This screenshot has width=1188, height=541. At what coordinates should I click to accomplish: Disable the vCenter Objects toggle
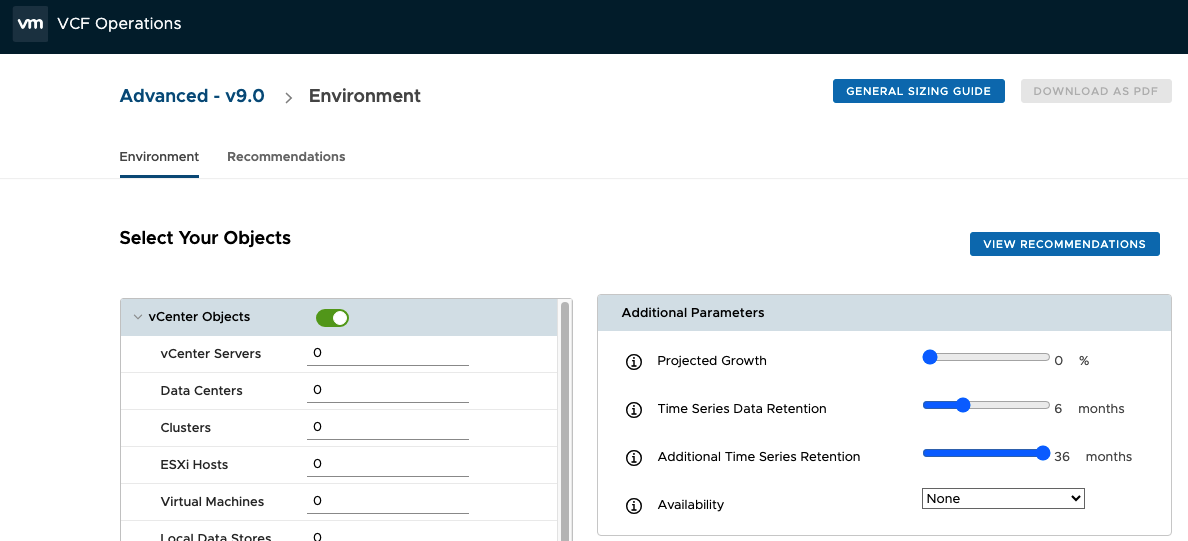pos(332,318)
